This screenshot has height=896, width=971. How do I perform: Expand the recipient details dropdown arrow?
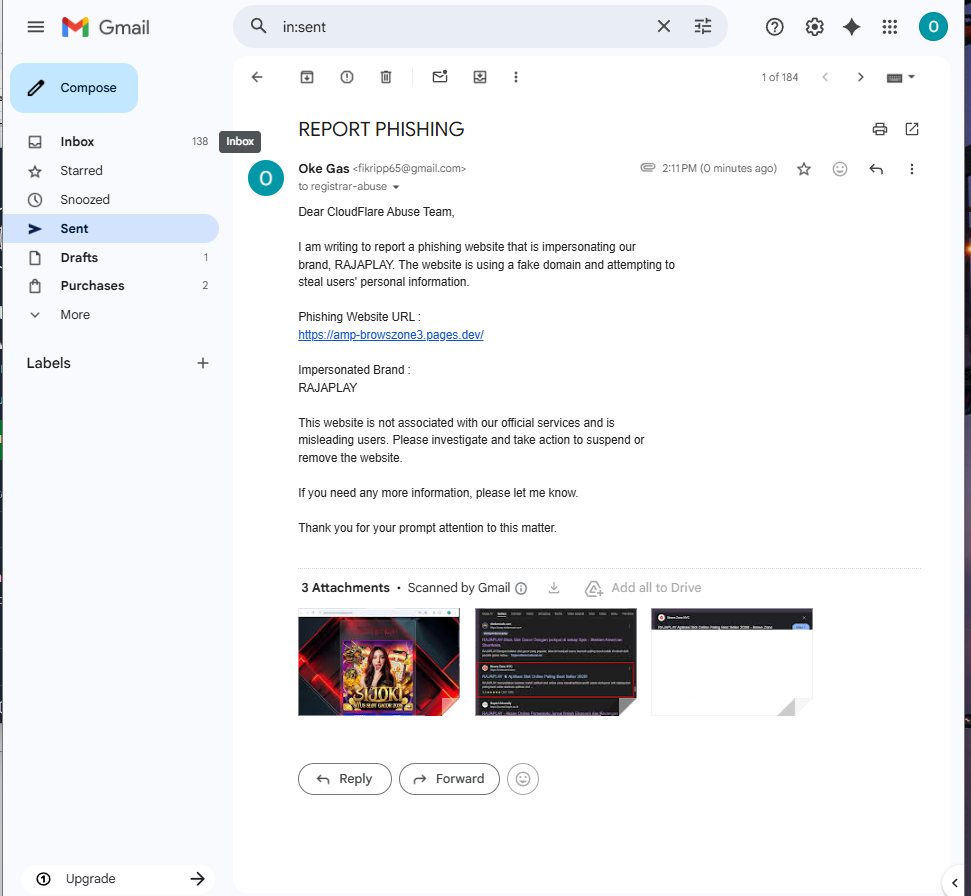point(396,187)
